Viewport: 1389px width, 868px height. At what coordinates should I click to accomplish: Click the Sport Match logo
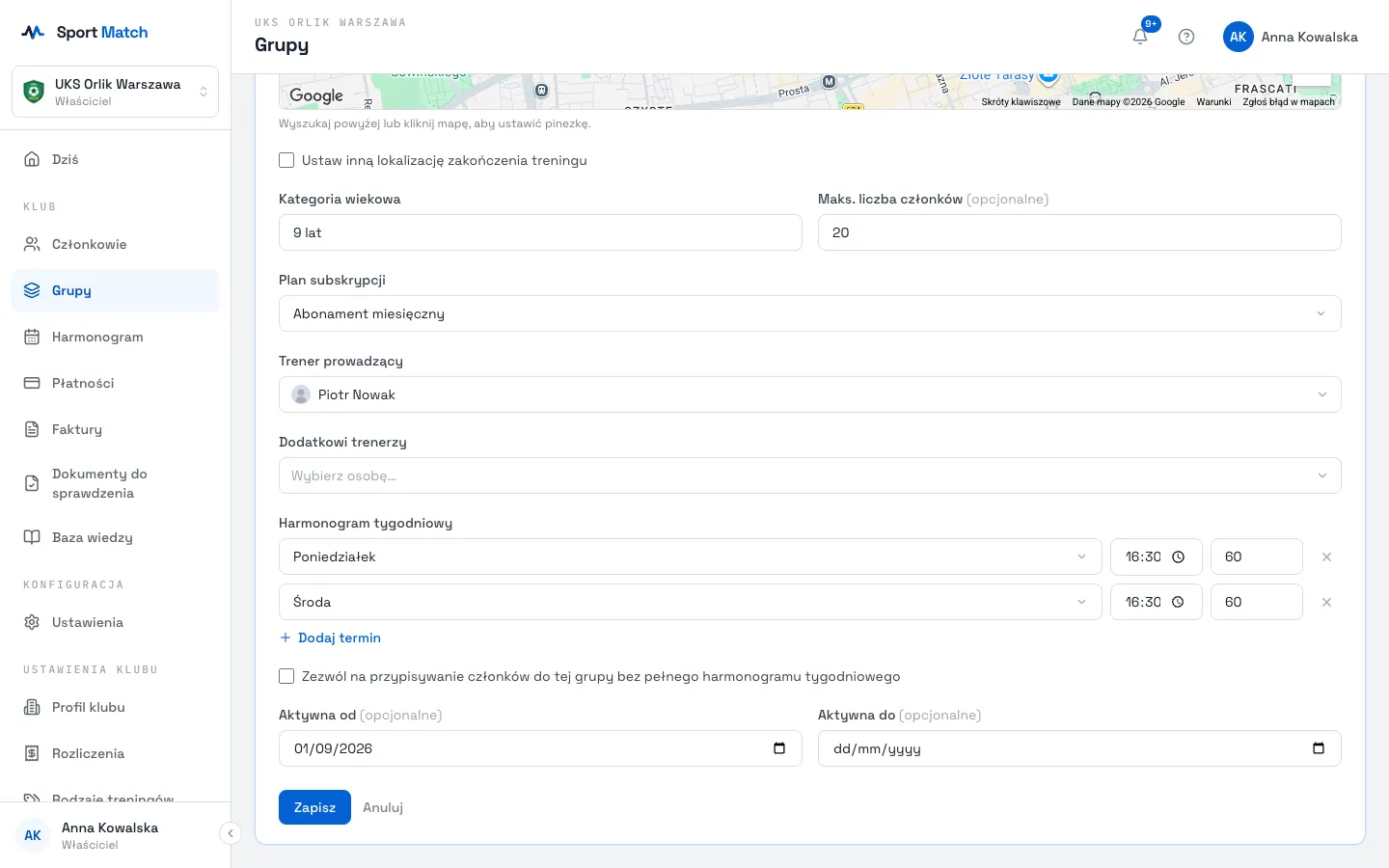coord(85,32)
